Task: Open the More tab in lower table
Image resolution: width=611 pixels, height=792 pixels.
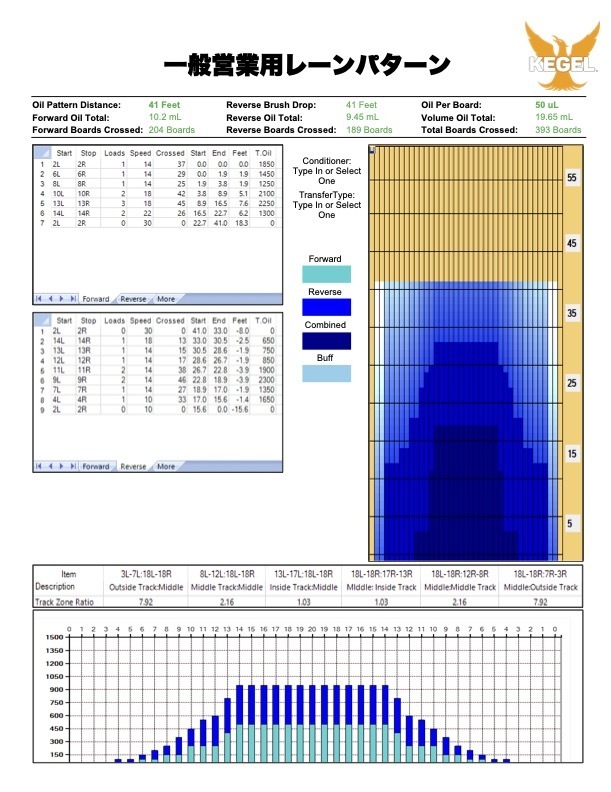Action: click(x=166, y=466)
